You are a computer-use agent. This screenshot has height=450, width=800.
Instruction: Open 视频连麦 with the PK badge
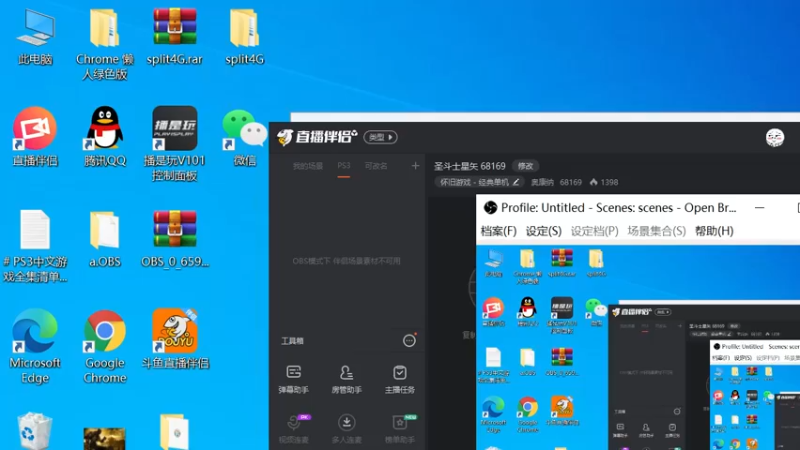coord(293,430)
